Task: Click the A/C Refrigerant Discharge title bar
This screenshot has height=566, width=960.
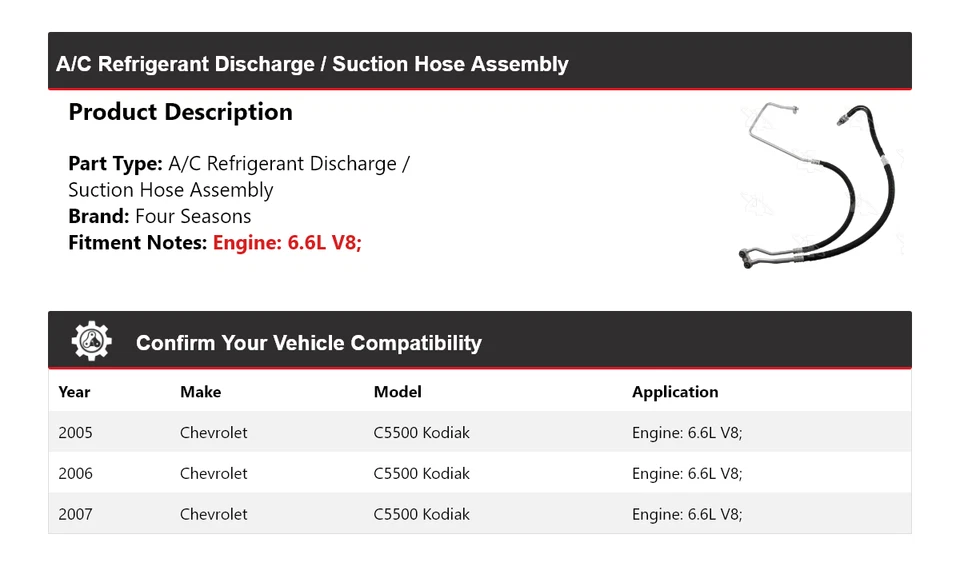Action: (312, 64)
